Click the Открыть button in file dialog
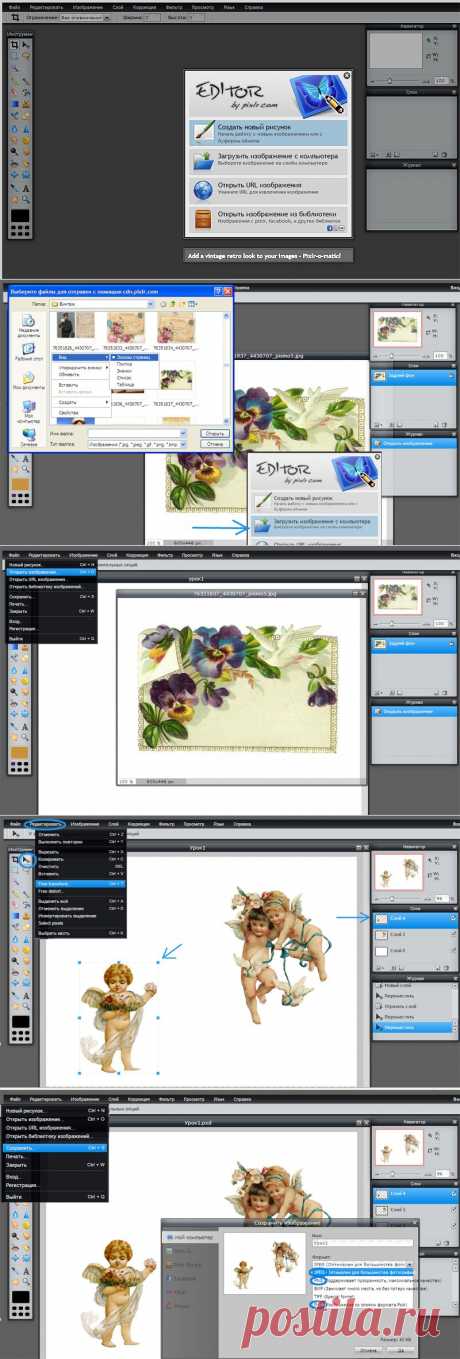This screenshot has width=460, height=1359. [213, 433]
